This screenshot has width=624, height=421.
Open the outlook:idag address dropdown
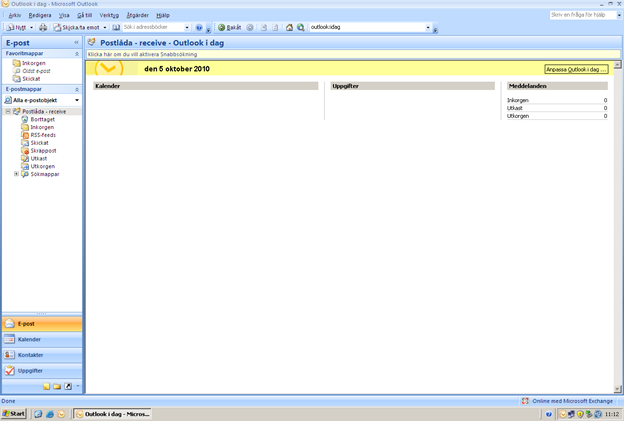[428, 27]
